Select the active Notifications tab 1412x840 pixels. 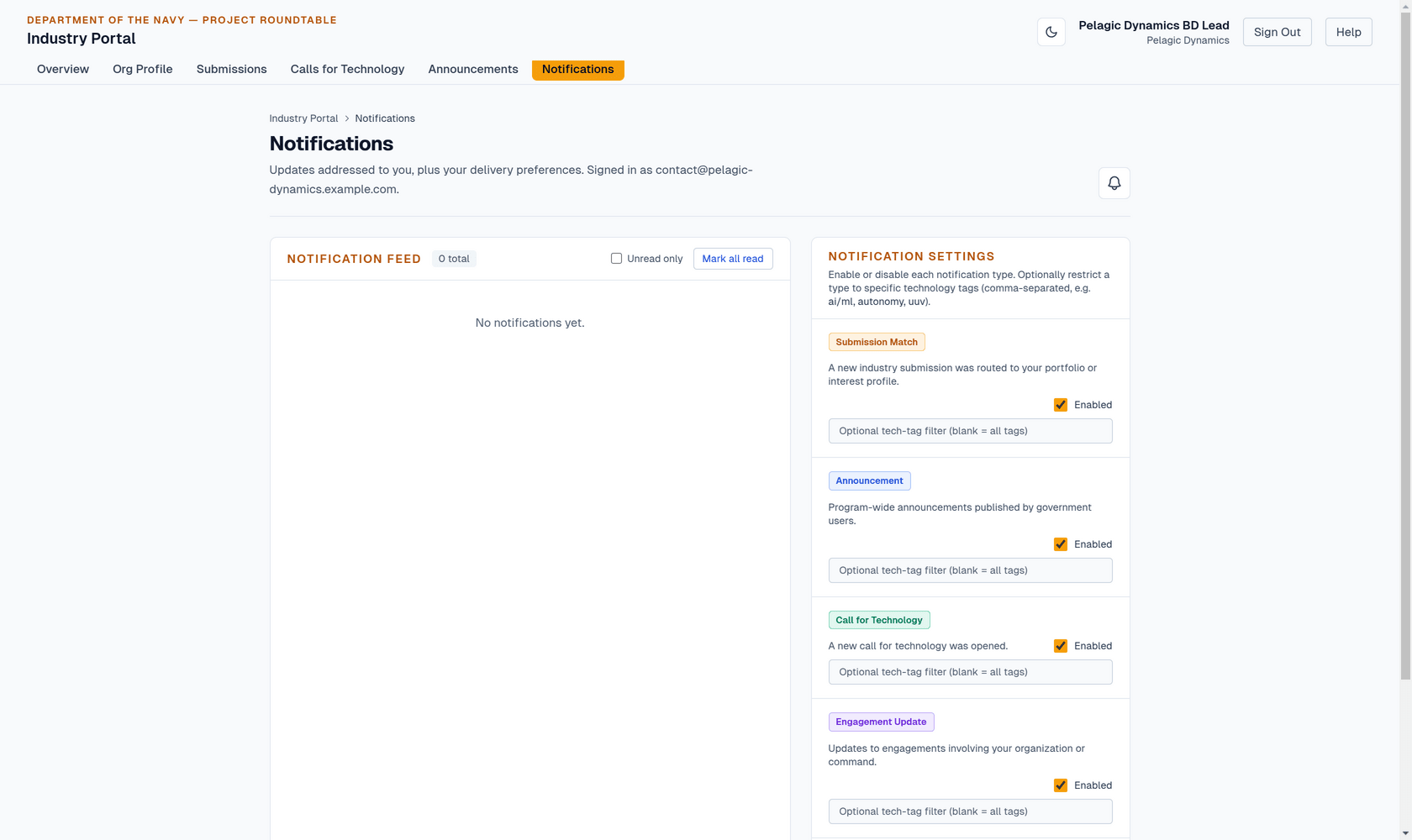(578, 69)
